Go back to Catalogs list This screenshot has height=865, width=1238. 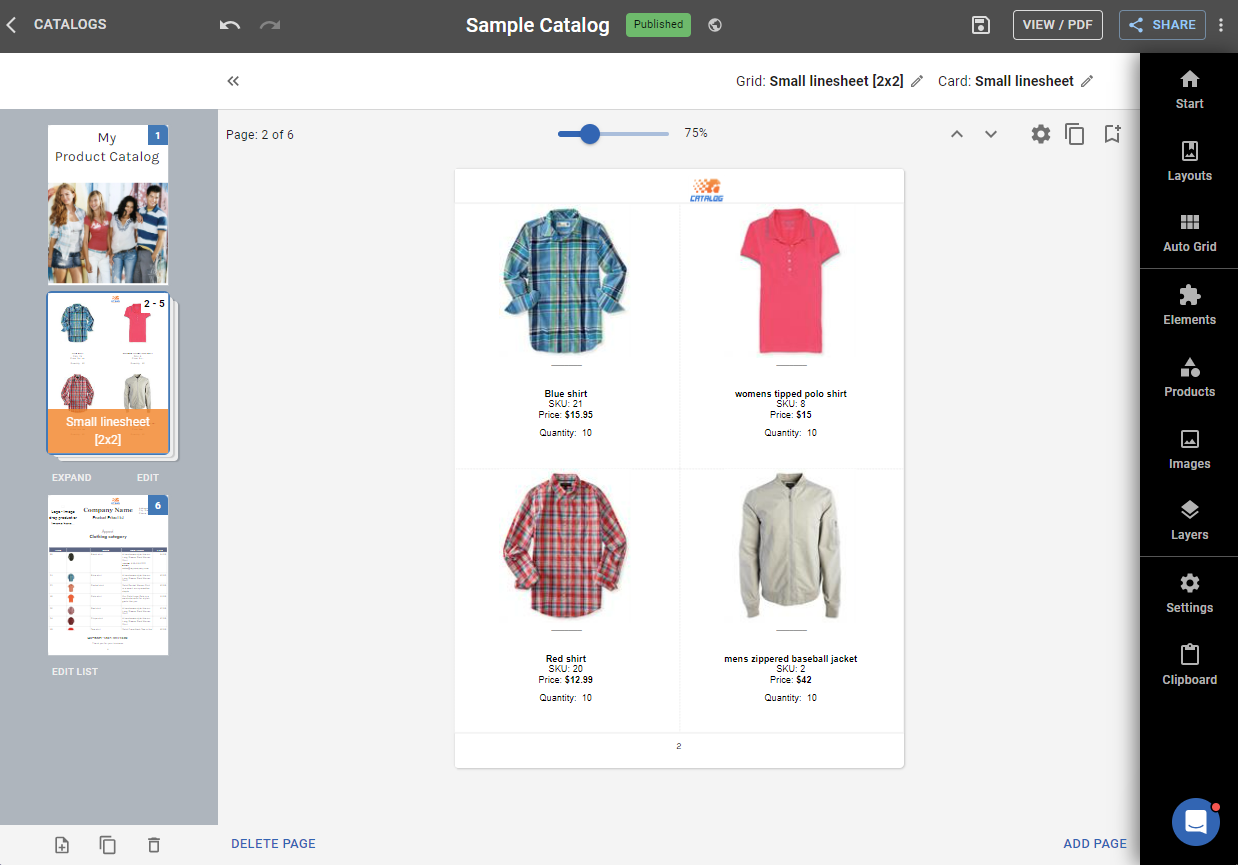coord(58,25)
